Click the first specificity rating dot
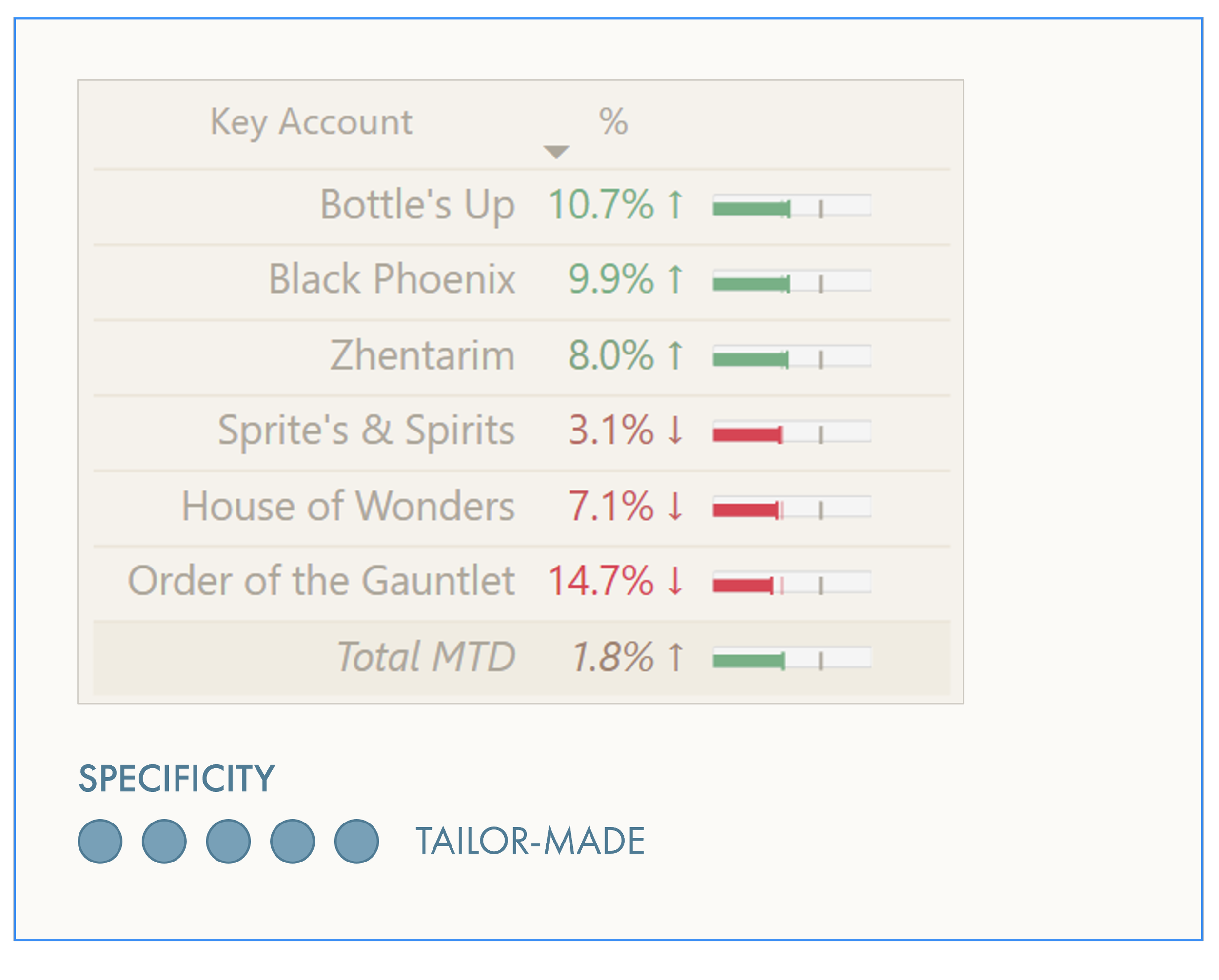This screenshot has height=980, width=1219. pos(100,841)
